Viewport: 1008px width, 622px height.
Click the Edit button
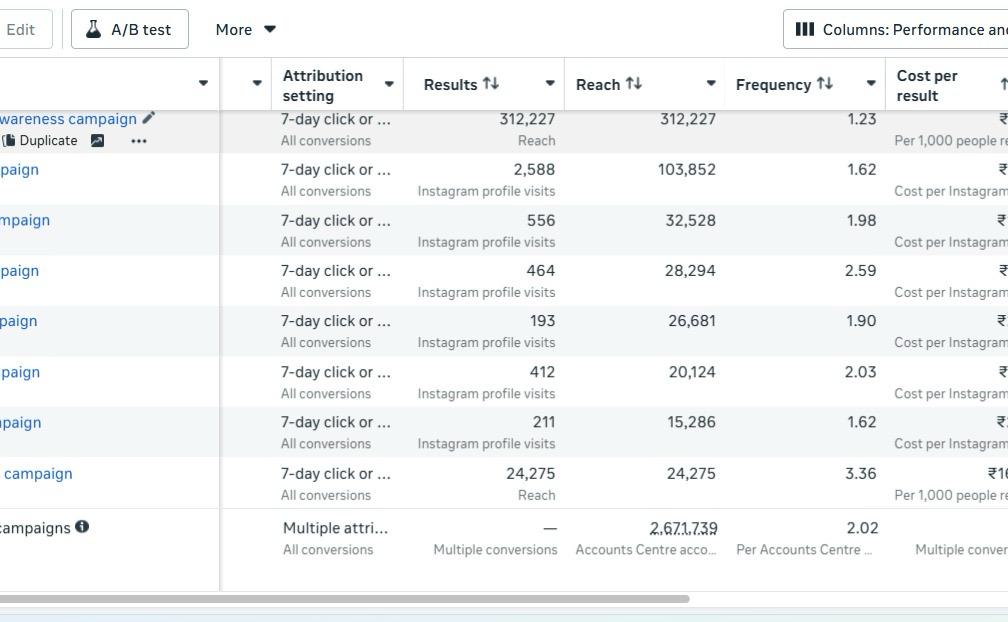tap(21, 30)
